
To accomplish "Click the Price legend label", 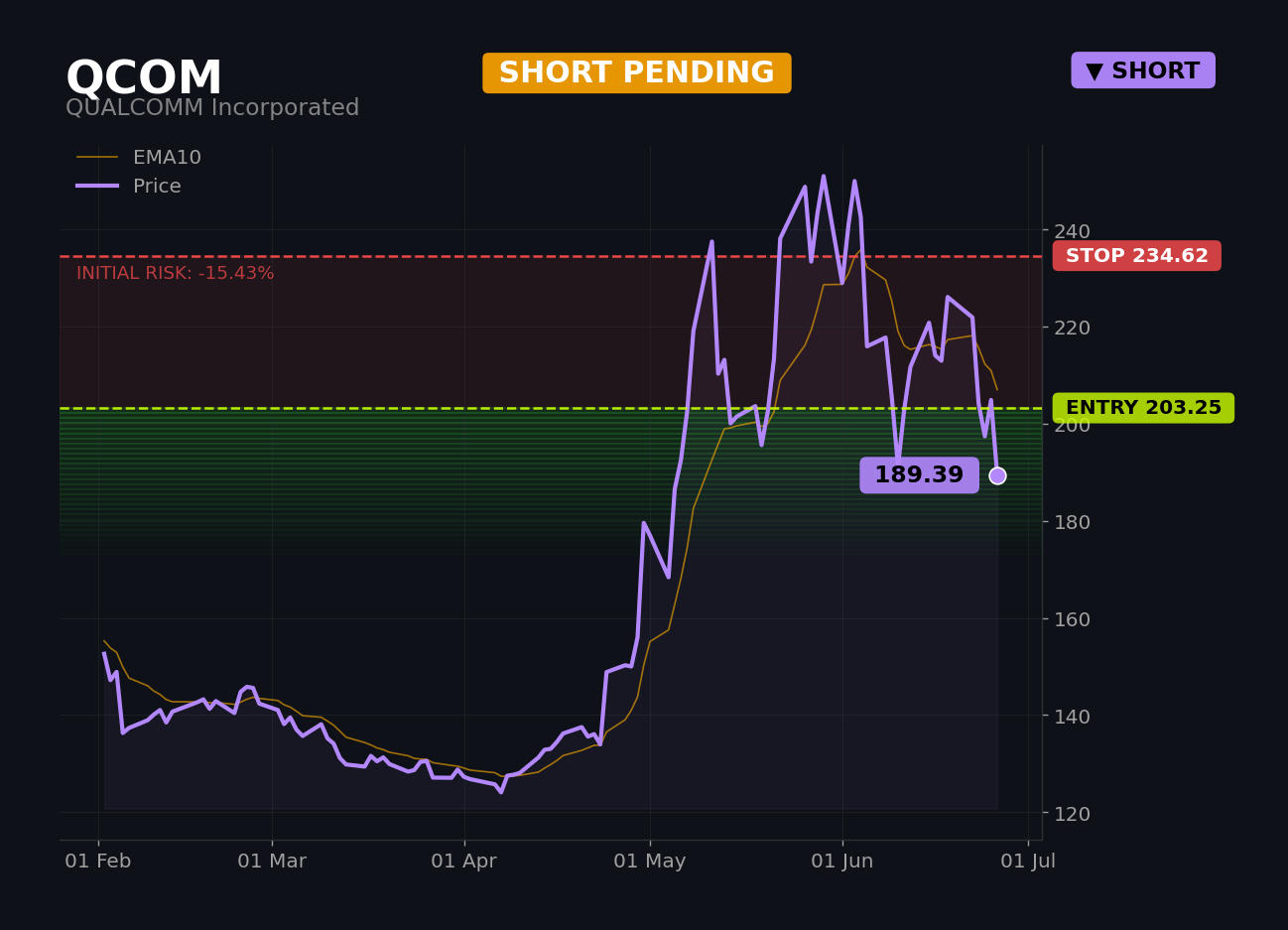I will click(x=157, y=187).
